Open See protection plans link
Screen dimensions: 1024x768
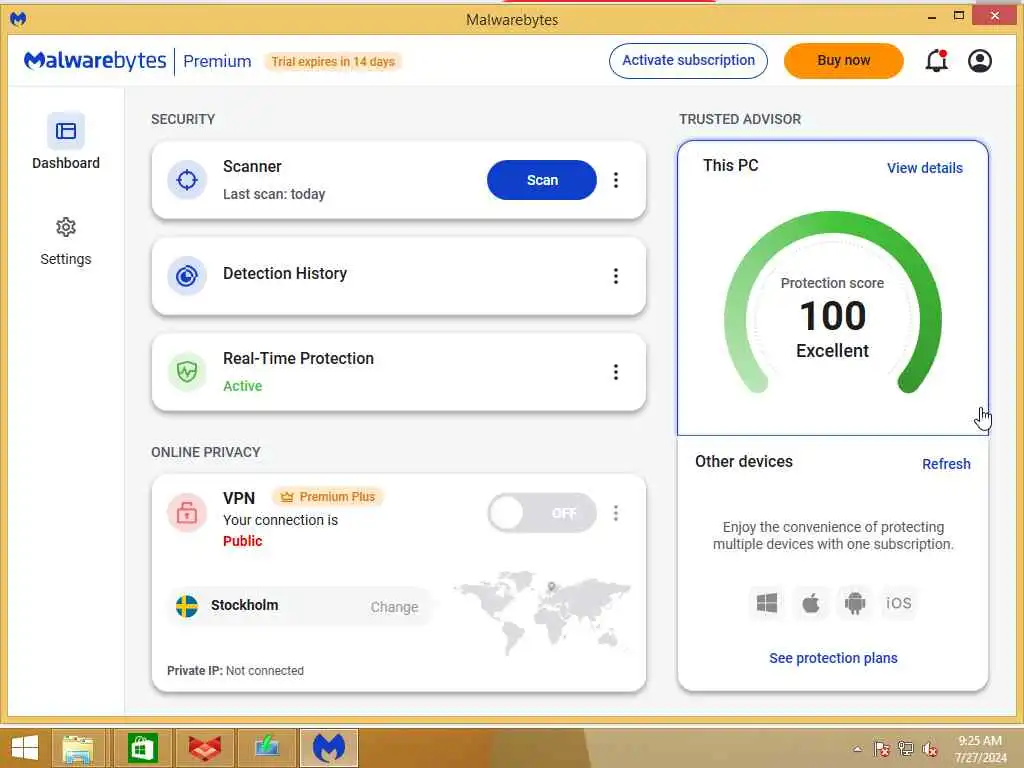click(x=833, y=658)
